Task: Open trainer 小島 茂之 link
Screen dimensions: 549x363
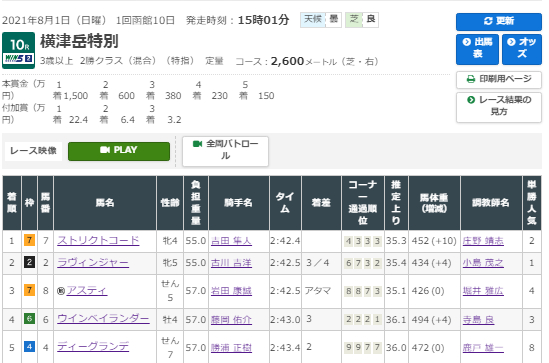Action: [x=483, y=263]
